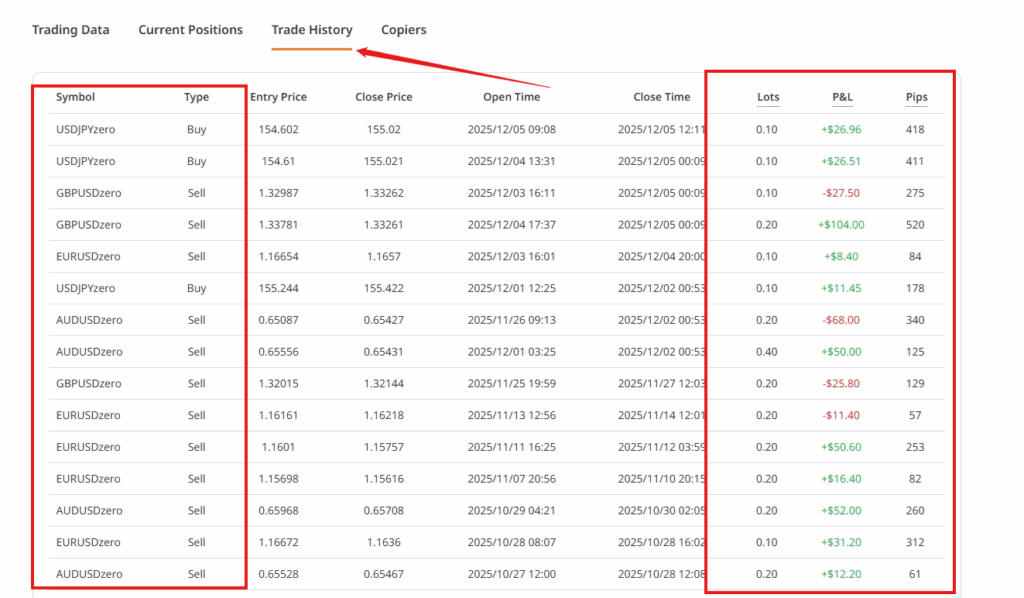
Task: Click the entry price 155.244 cell
Action: (x=278, y=288)
